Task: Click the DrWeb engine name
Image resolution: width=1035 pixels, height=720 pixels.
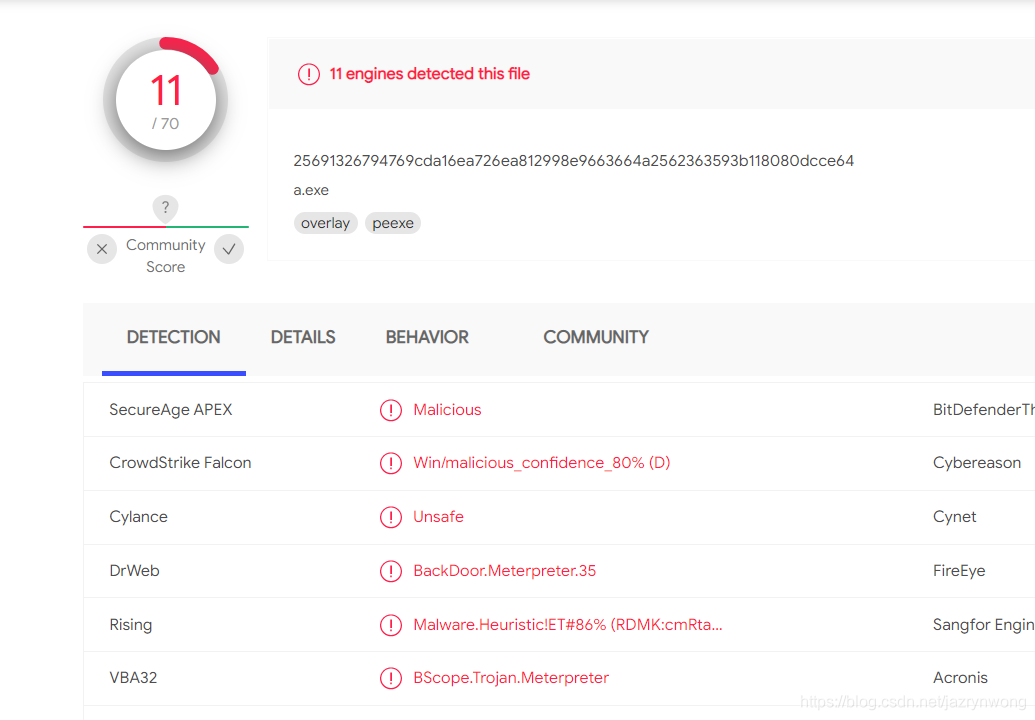Action: pos(135,571)
